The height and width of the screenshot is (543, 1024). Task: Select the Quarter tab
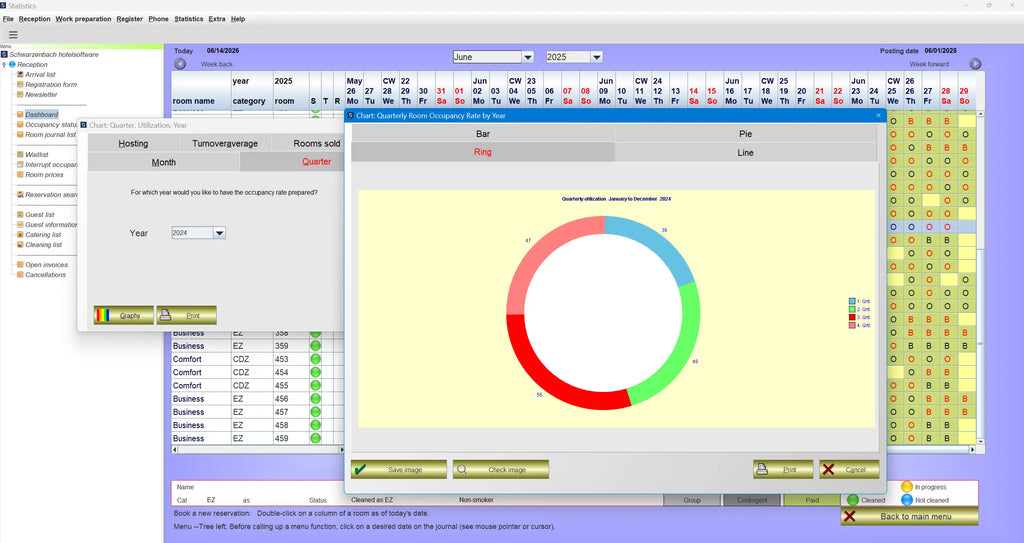tap(292, 162)
